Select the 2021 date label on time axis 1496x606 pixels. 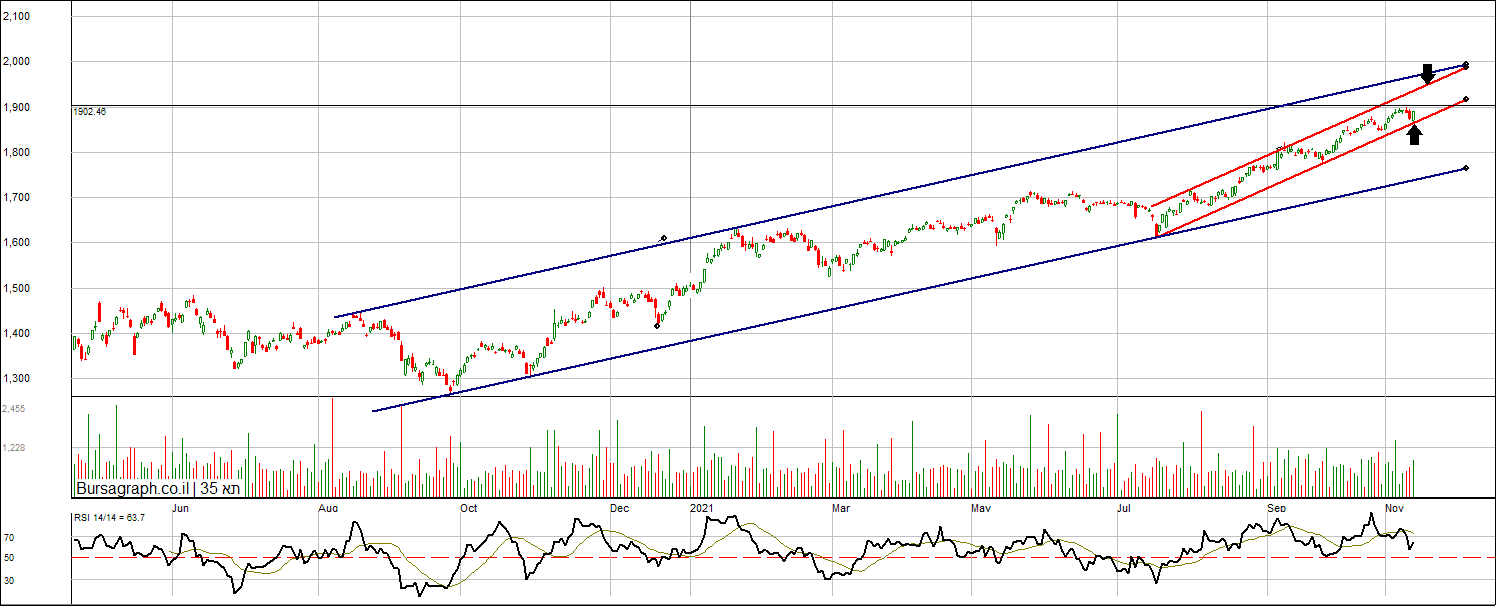click(x=703, y=508)
